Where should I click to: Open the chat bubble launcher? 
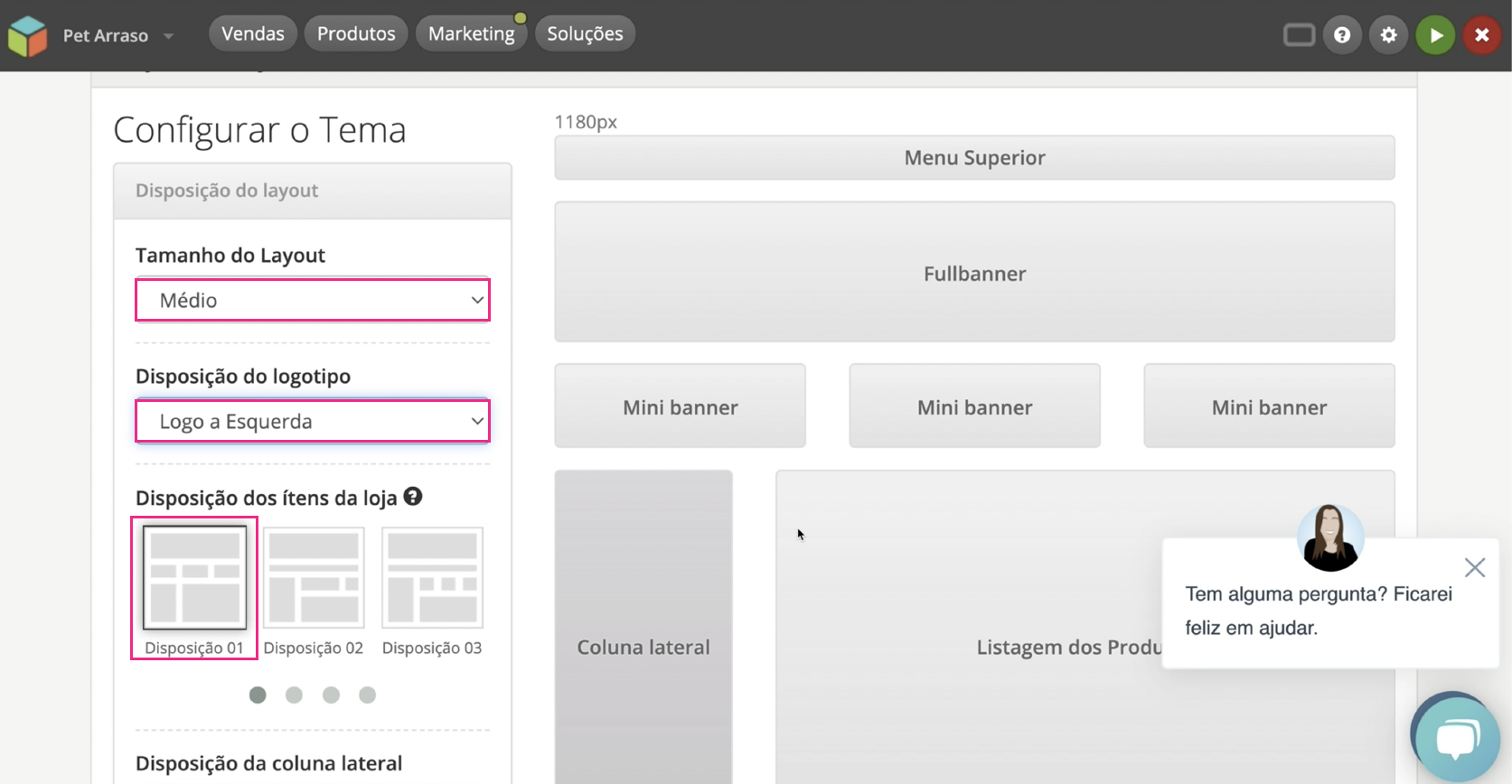pos(1455,737)
